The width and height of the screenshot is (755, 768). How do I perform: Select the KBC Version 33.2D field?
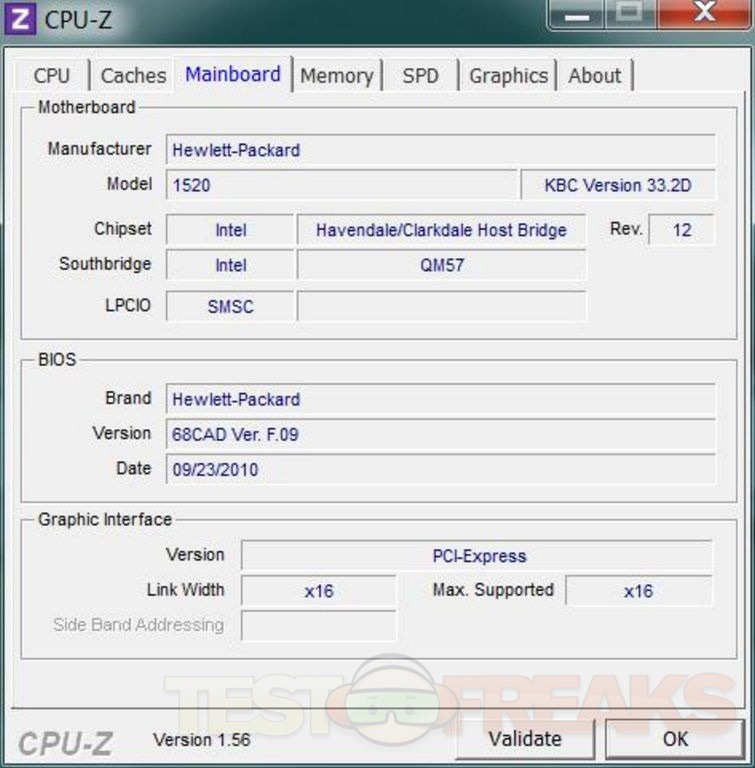(617, 185)
